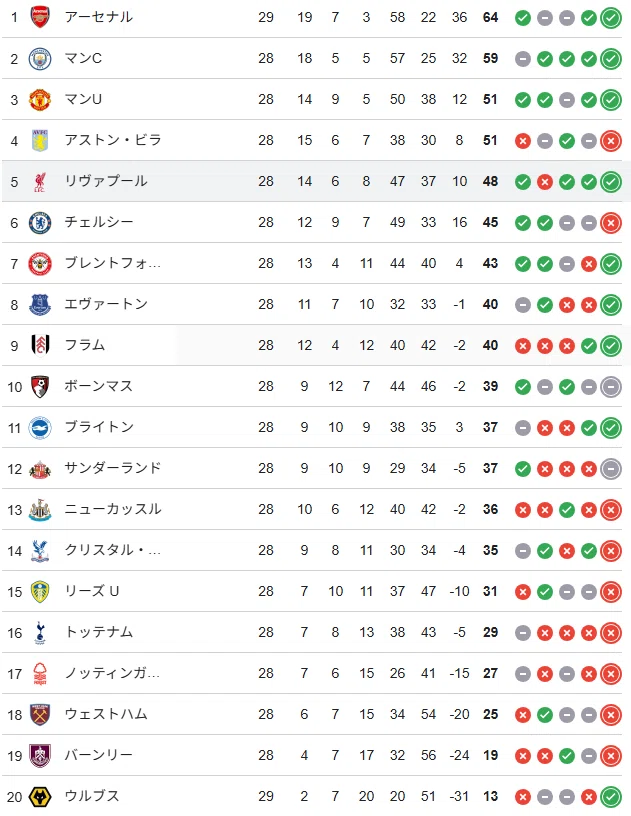Click the バーンリー team name
Viewport: 631px width, 816px height.
98,755
